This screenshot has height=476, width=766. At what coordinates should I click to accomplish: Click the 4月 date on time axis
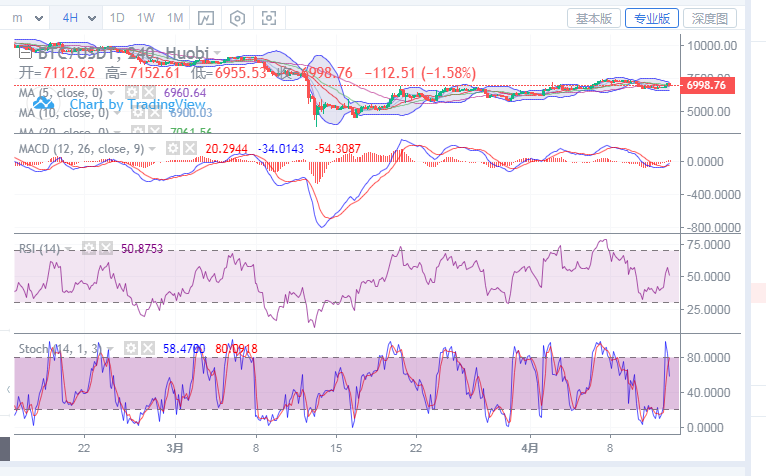pos(530,448)
